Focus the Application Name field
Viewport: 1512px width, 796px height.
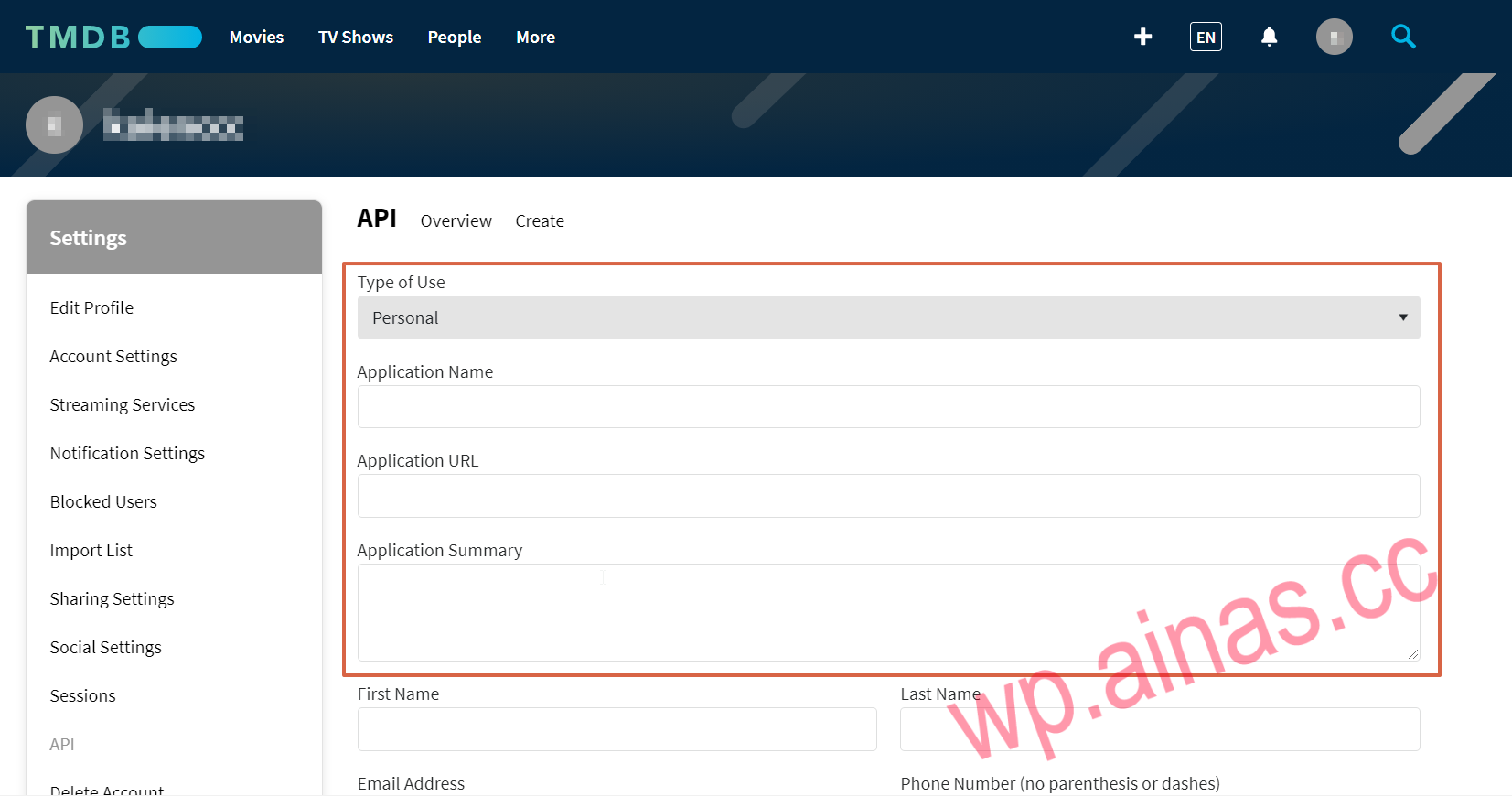coord(888,407)
